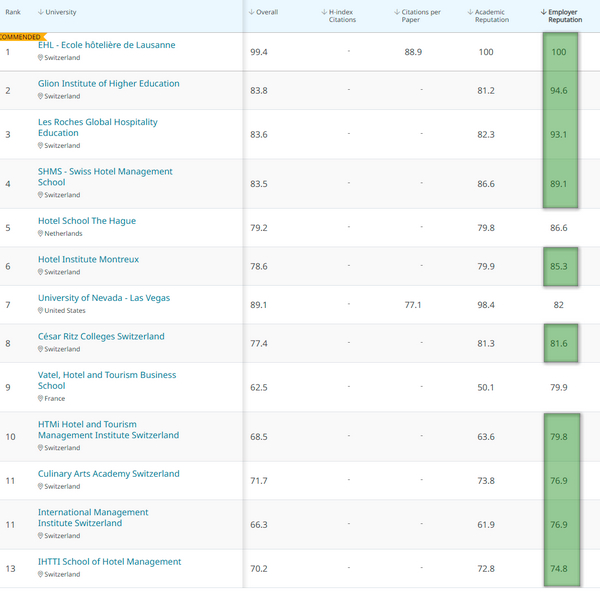Select Vatel employer reputation 79.9
Viewport: 600px width, 592px height.
(x=559, y=388)
